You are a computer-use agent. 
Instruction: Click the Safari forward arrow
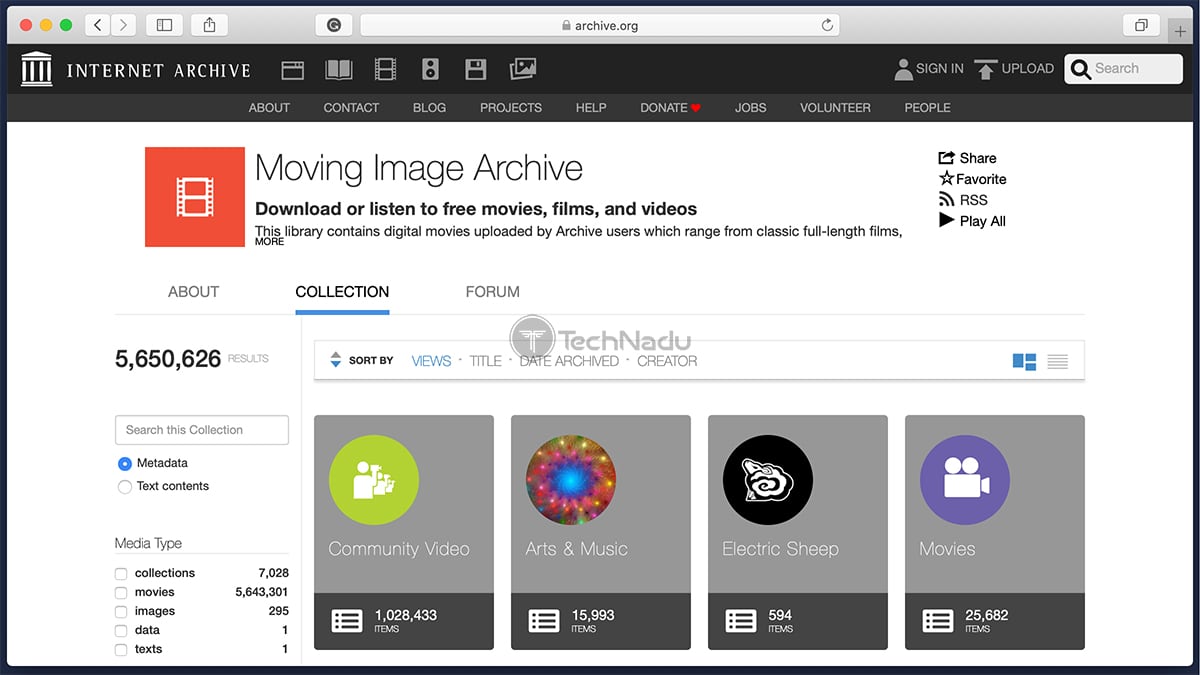[124, 25]
